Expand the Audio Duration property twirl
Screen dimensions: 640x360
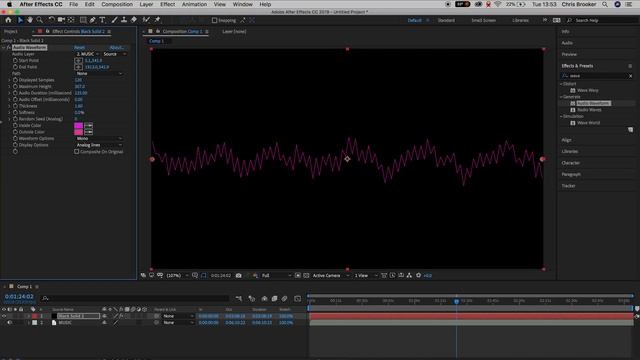9,93
